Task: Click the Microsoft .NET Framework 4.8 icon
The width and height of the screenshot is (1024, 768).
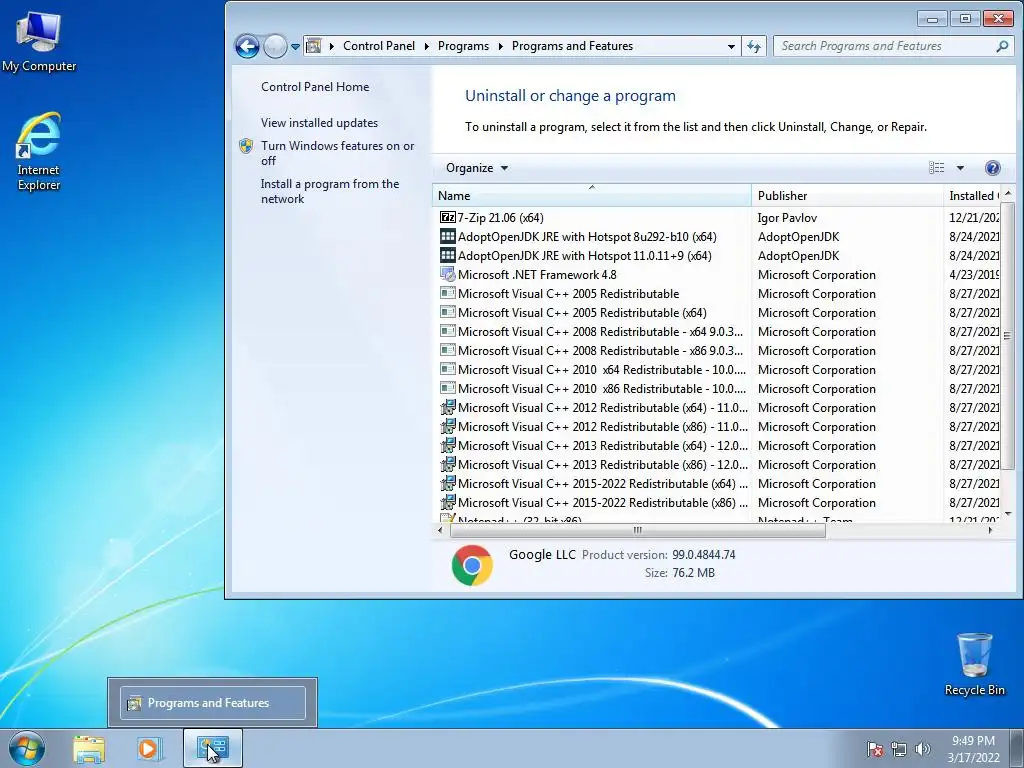Action: (x=447, y=274)
